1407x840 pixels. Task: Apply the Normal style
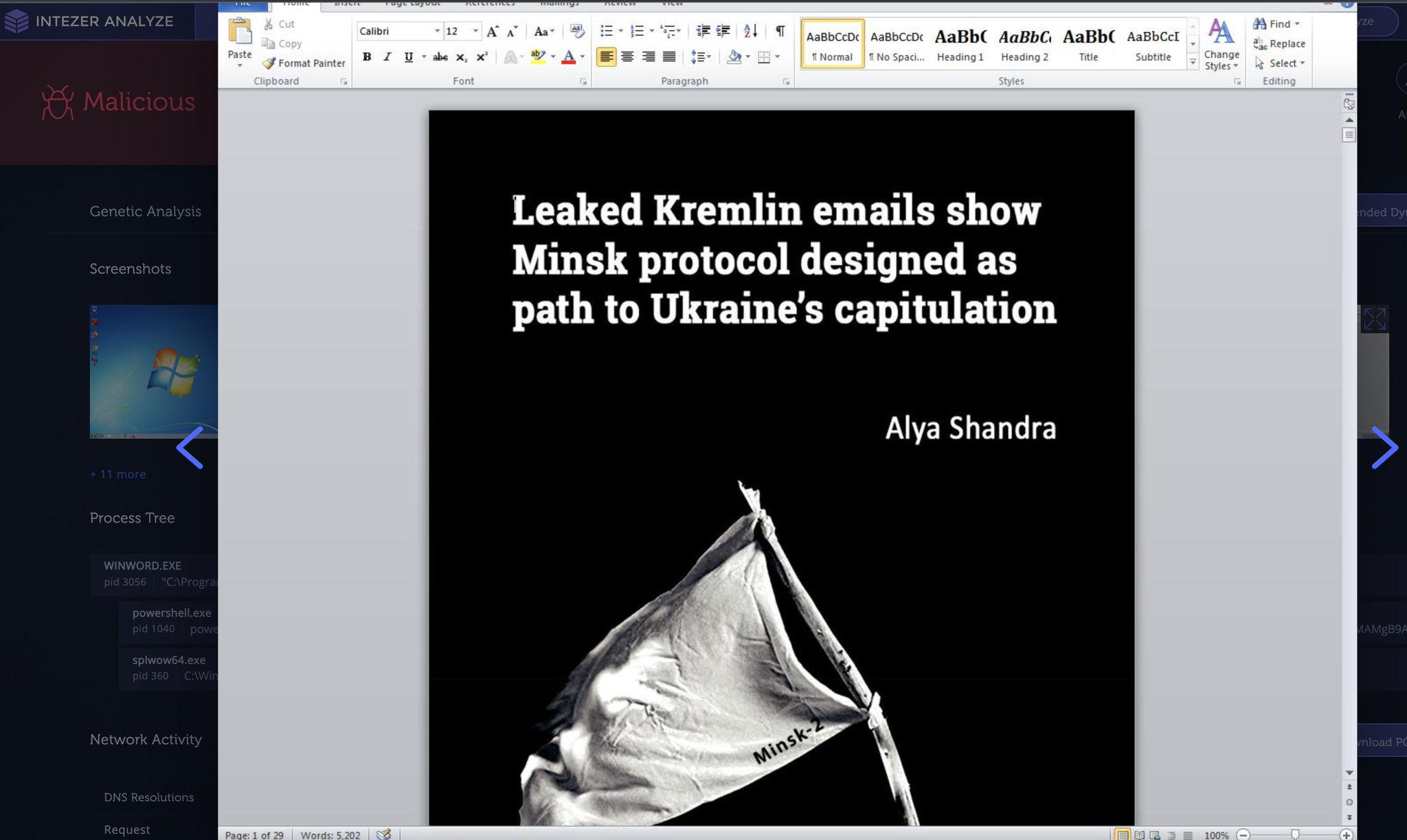tap(832, 45)
